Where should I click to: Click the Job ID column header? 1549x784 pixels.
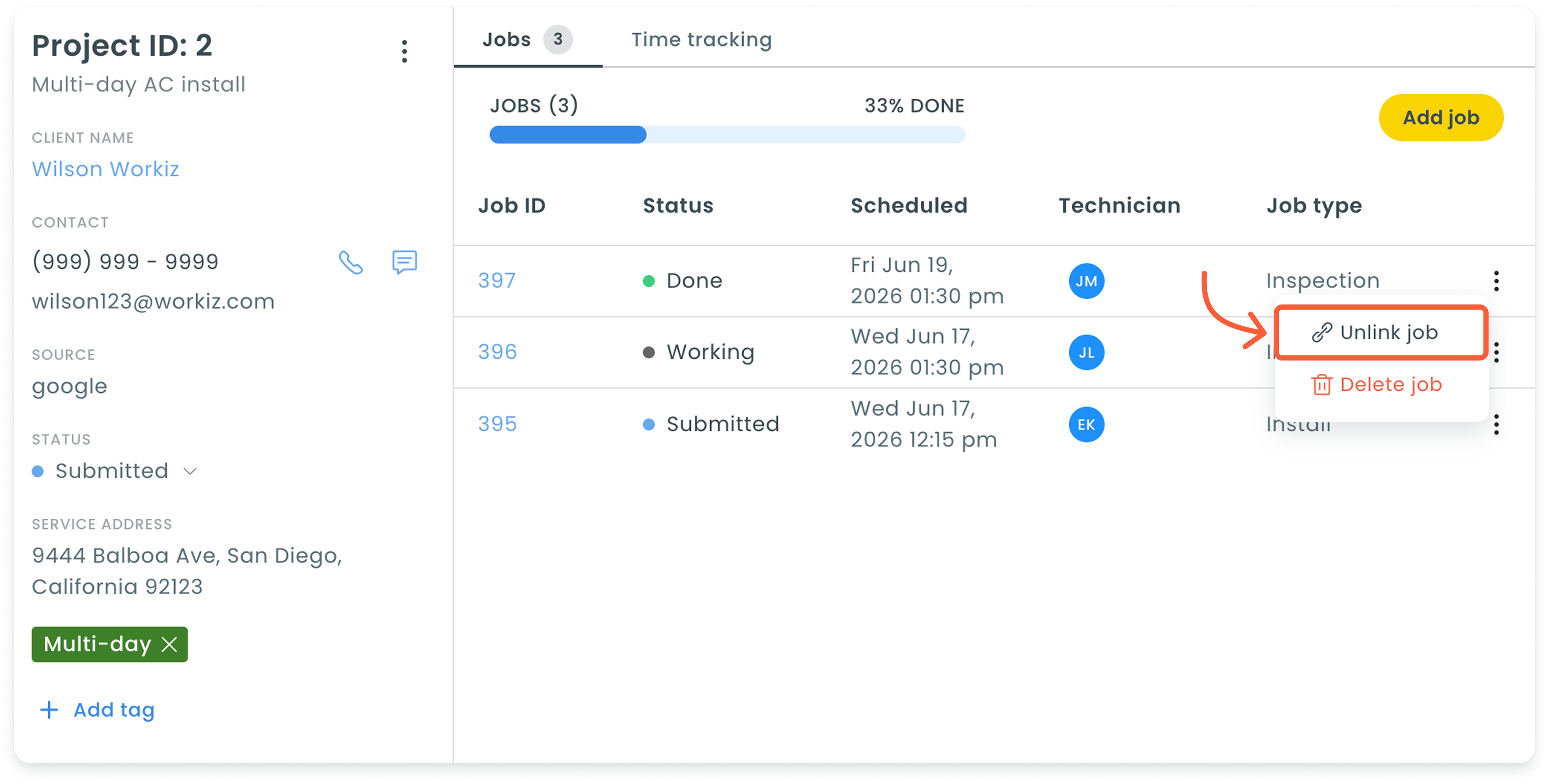pos(511,205)
